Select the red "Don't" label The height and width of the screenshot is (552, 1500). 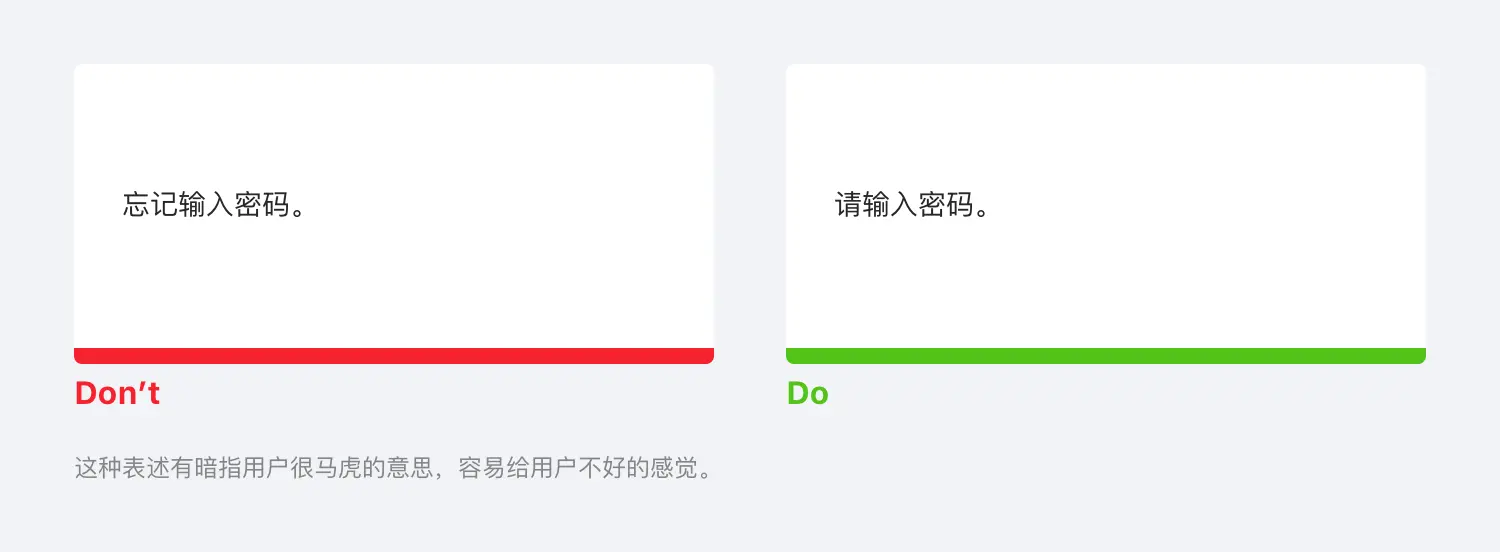coord(117,393)
